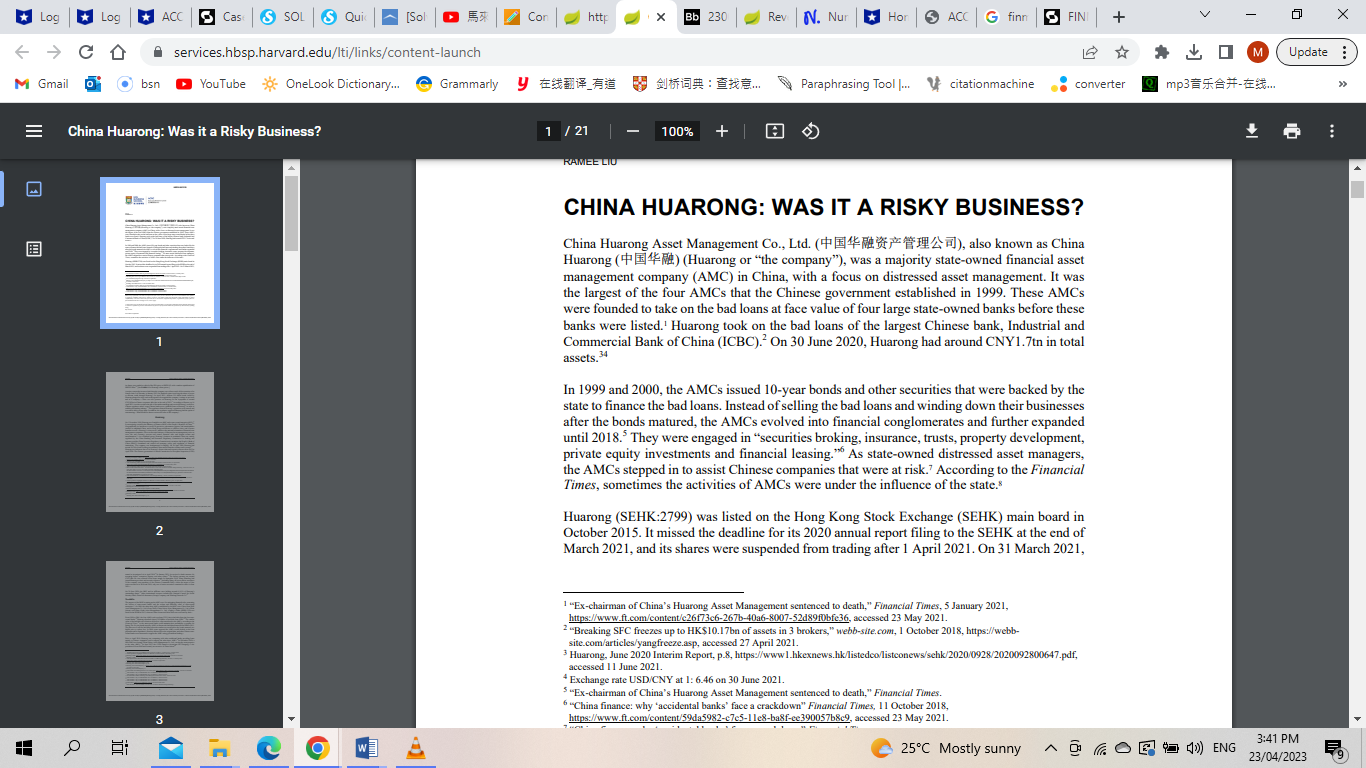This screenshot has height=768, width=1366.
Task: Click the document vertical scrollbar thumb
Action: (x=1357, y=190)
